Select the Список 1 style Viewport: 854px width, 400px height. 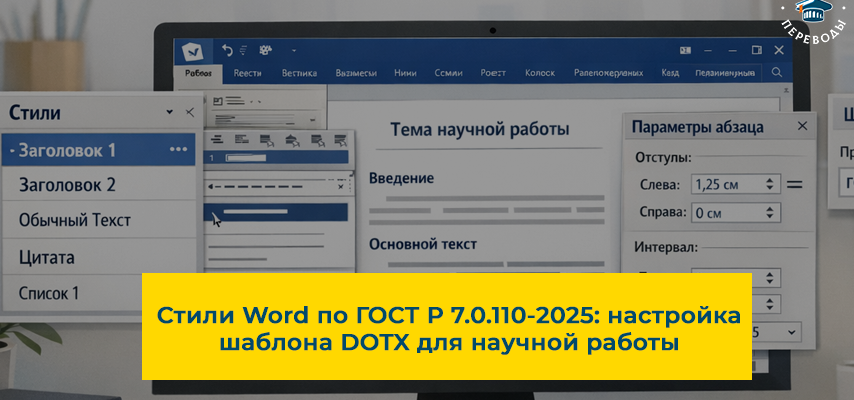pyautogui.click(x=49, y=293)
